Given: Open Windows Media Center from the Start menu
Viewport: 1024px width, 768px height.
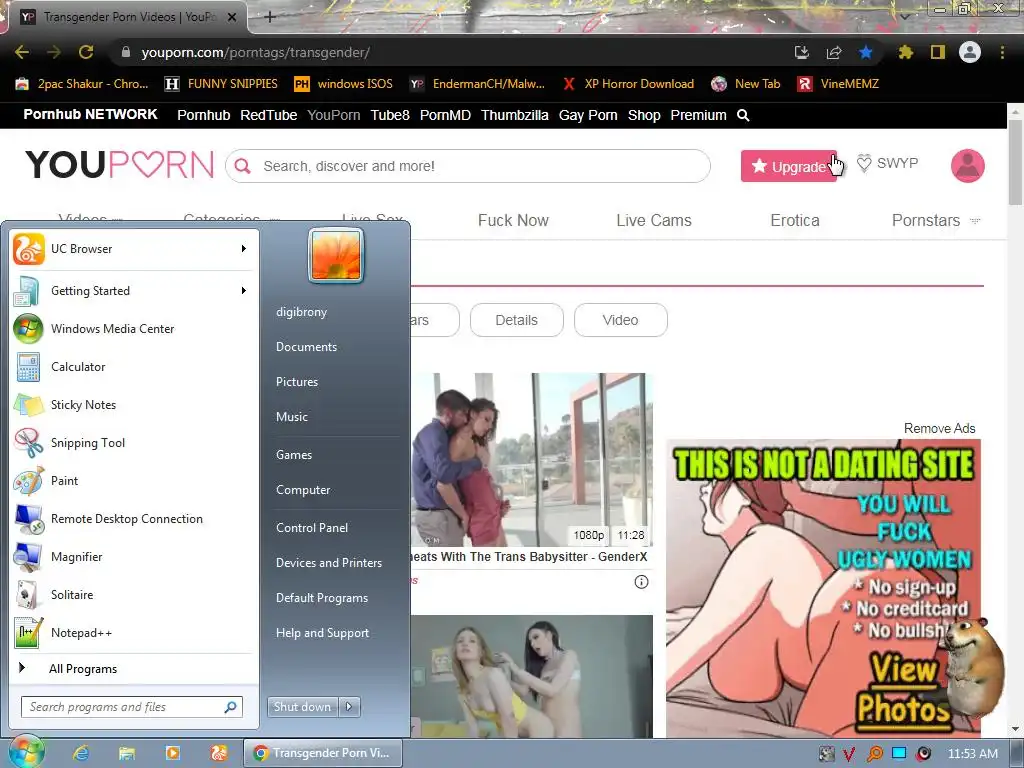Looking at the screenshot, I should click(134, 328).
